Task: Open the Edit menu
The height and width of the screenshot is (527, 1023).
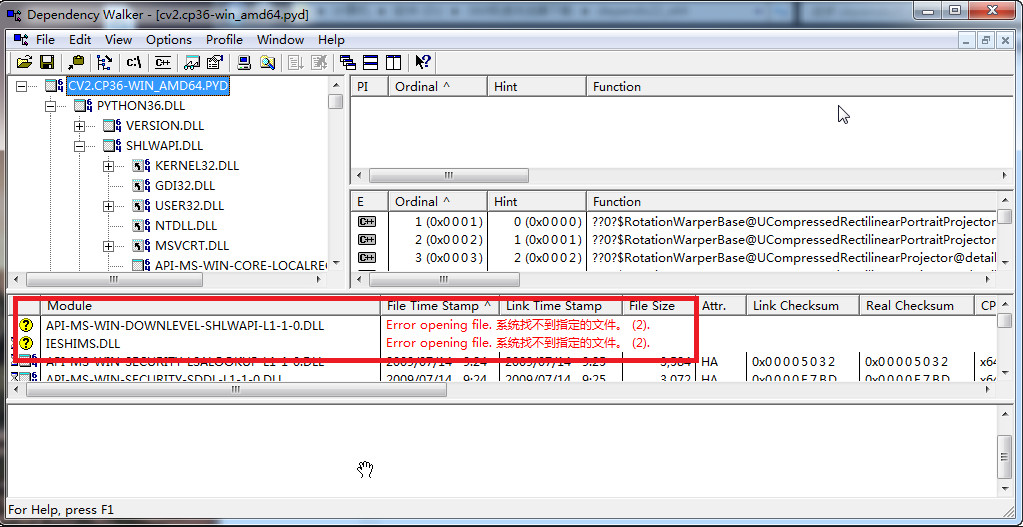Action: click(x=80, y=40)
